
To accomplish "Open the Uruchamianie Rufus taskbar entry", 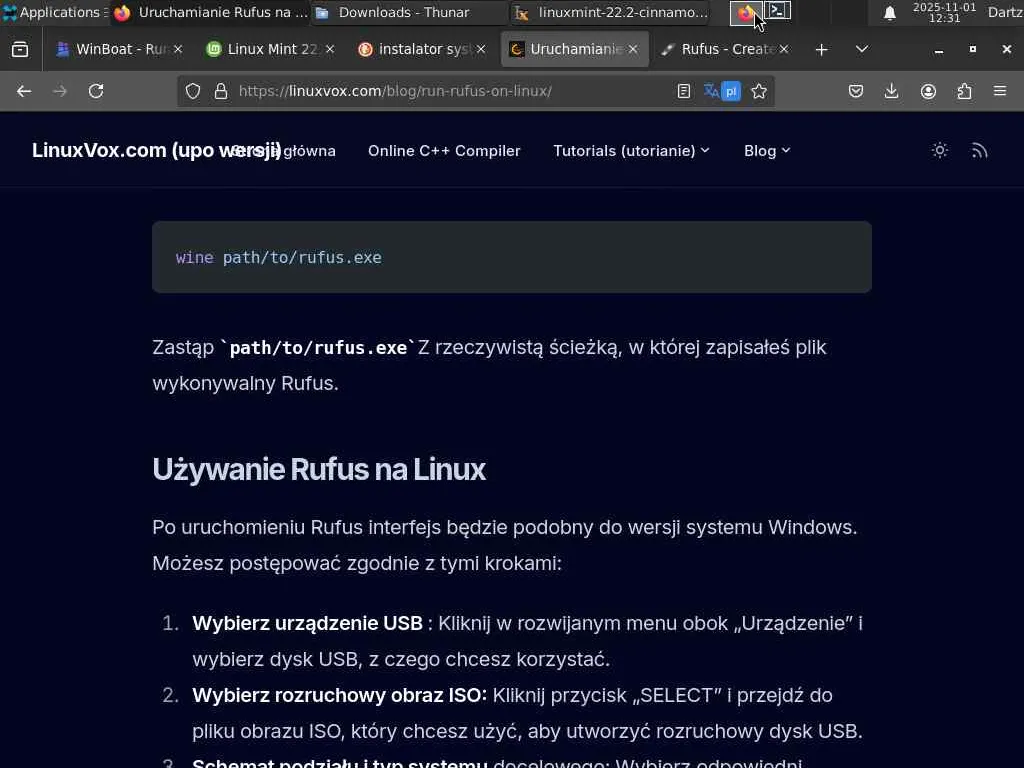I will 210,12.
